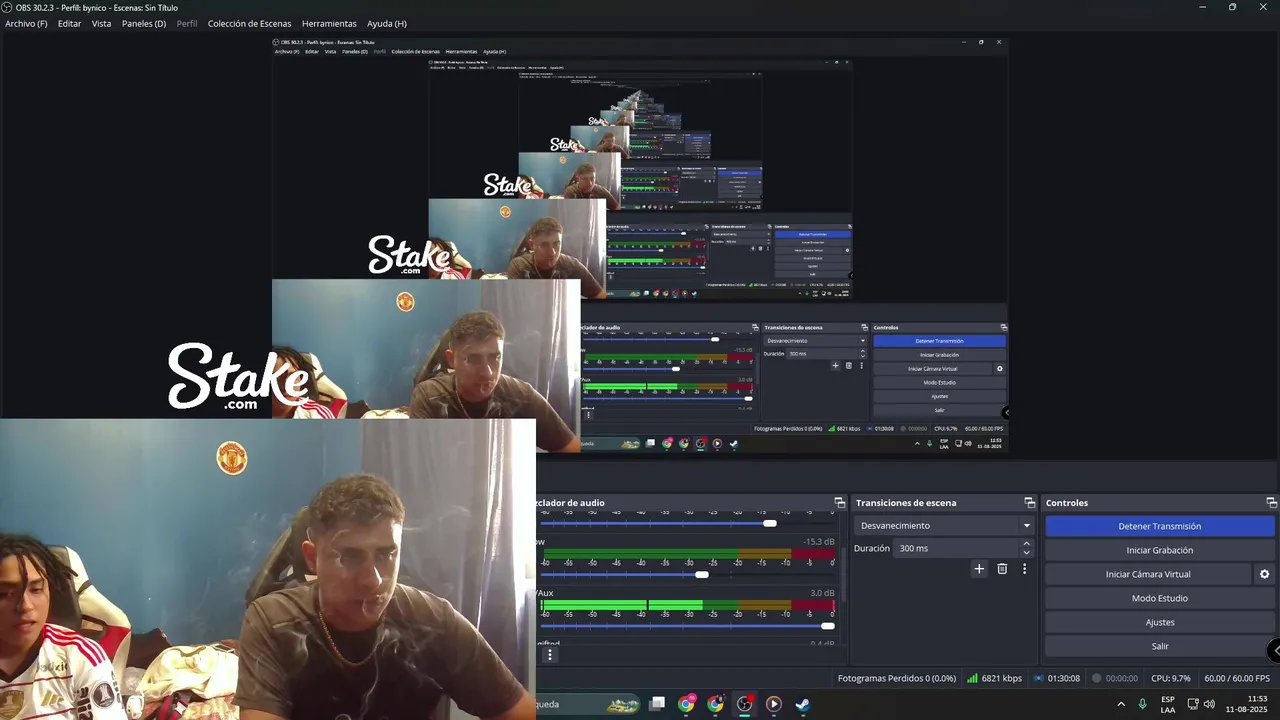Open second Chrome icon on taskbar
Viewport: 1280px width, 720px height.
click(715, 704)
